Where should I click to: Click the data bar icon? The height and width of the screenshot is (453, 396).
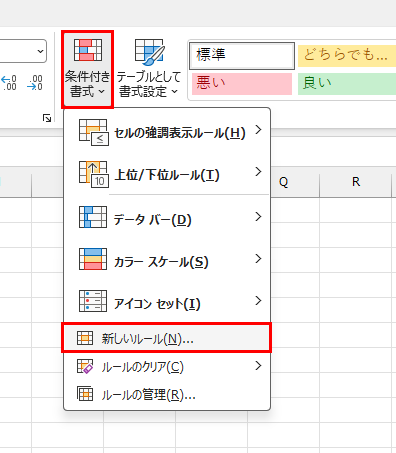pyautogui.click(x=93, y=217)
